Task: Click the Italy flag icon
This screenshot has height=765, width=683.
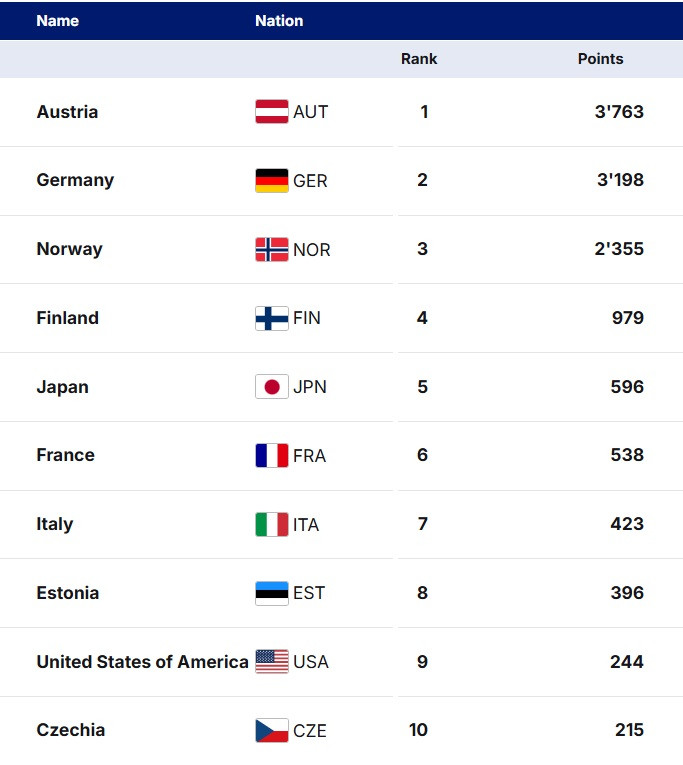Action: [272, 524]
